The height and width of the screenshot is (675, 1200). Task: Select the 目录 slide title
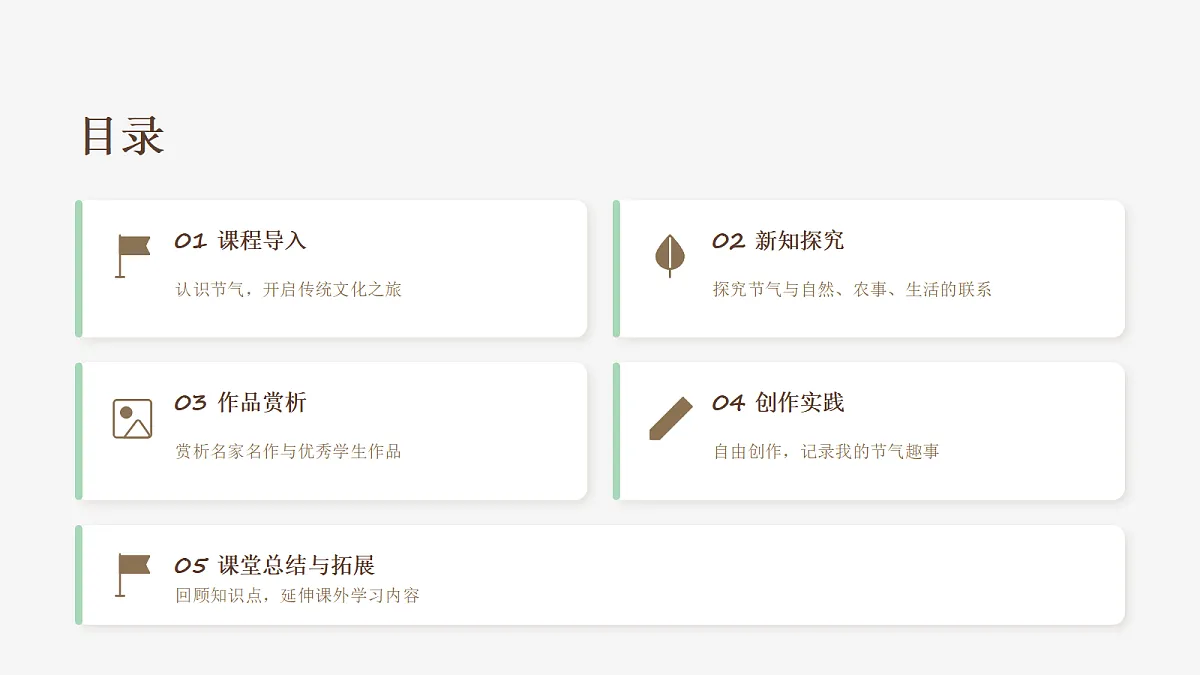click(x=122, y=136)
